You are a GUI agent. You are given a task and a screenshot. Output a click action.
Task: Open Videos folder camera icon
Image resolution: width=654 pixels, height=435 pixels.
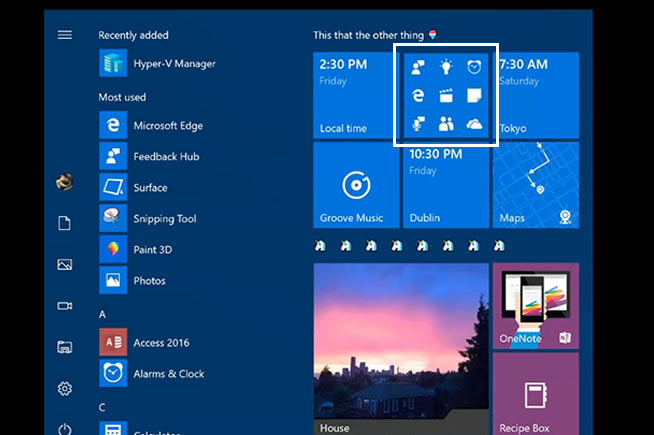(64, 306)
